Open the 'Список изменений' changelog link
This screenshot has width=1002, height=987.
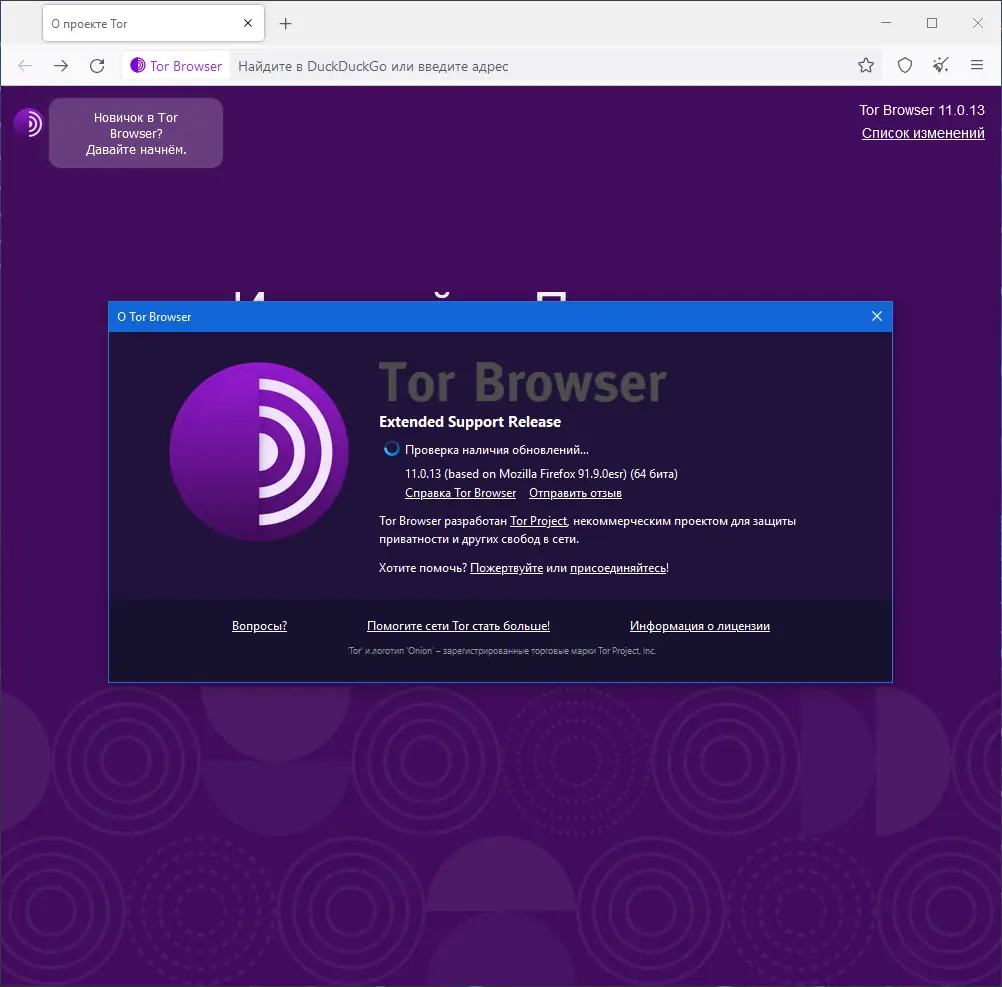(923, 133)
